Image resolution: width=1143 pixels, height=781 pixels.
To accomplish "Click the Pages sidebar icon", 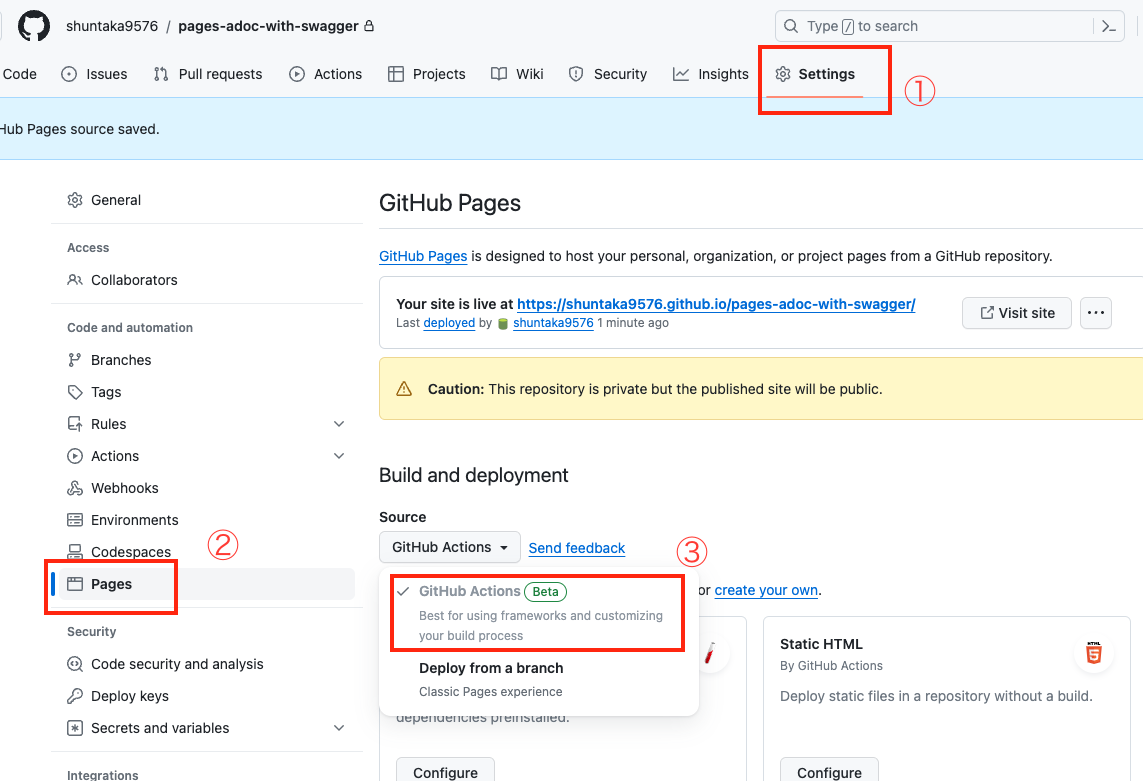I will click(74, 583).
